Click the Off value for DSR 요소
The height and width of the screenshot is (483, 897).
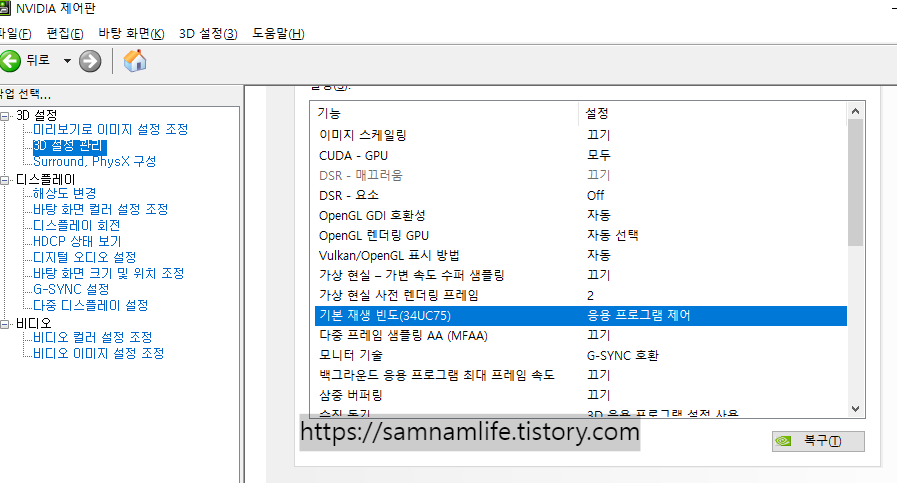[595, 195]
